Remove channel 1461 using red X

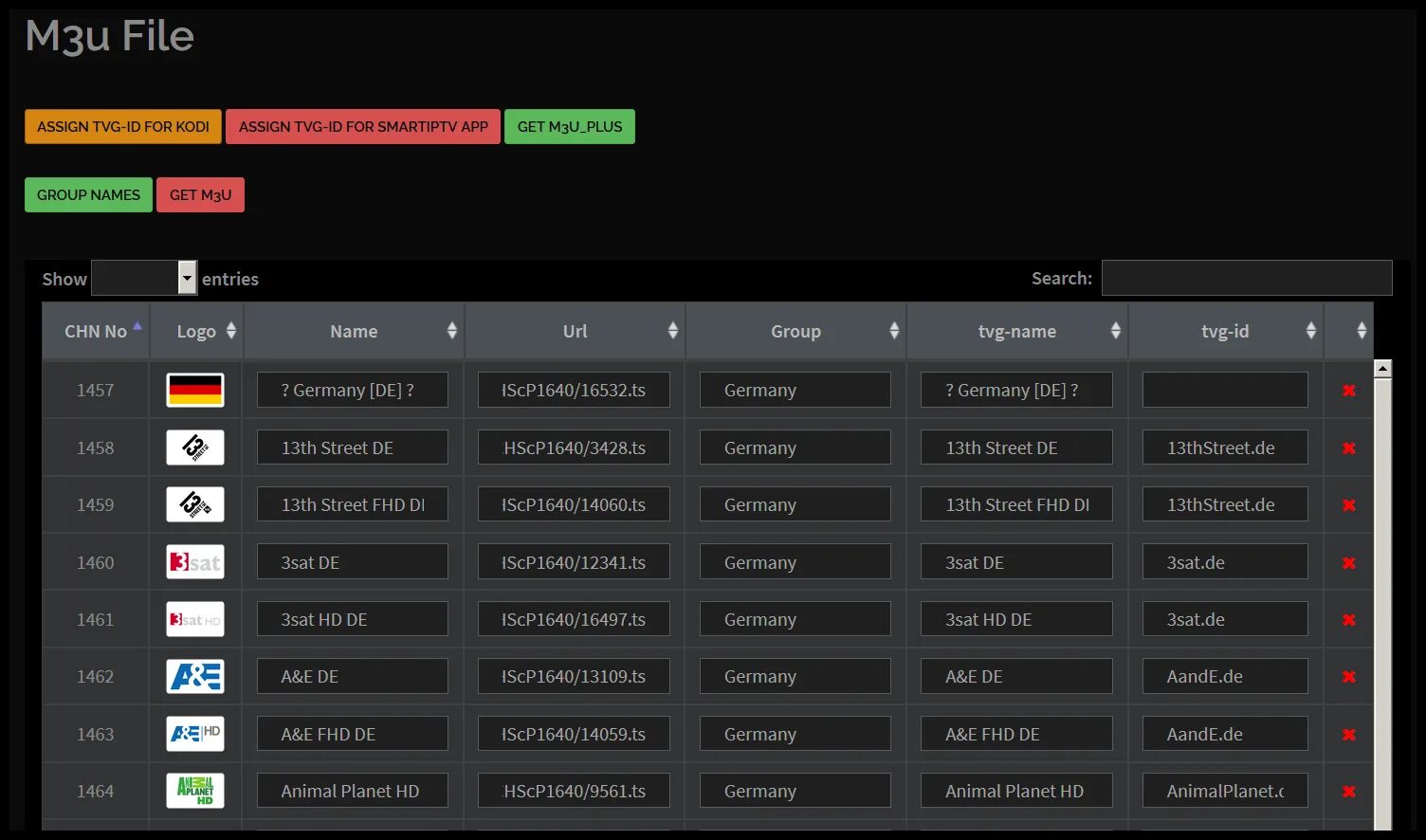(1348, 620)
